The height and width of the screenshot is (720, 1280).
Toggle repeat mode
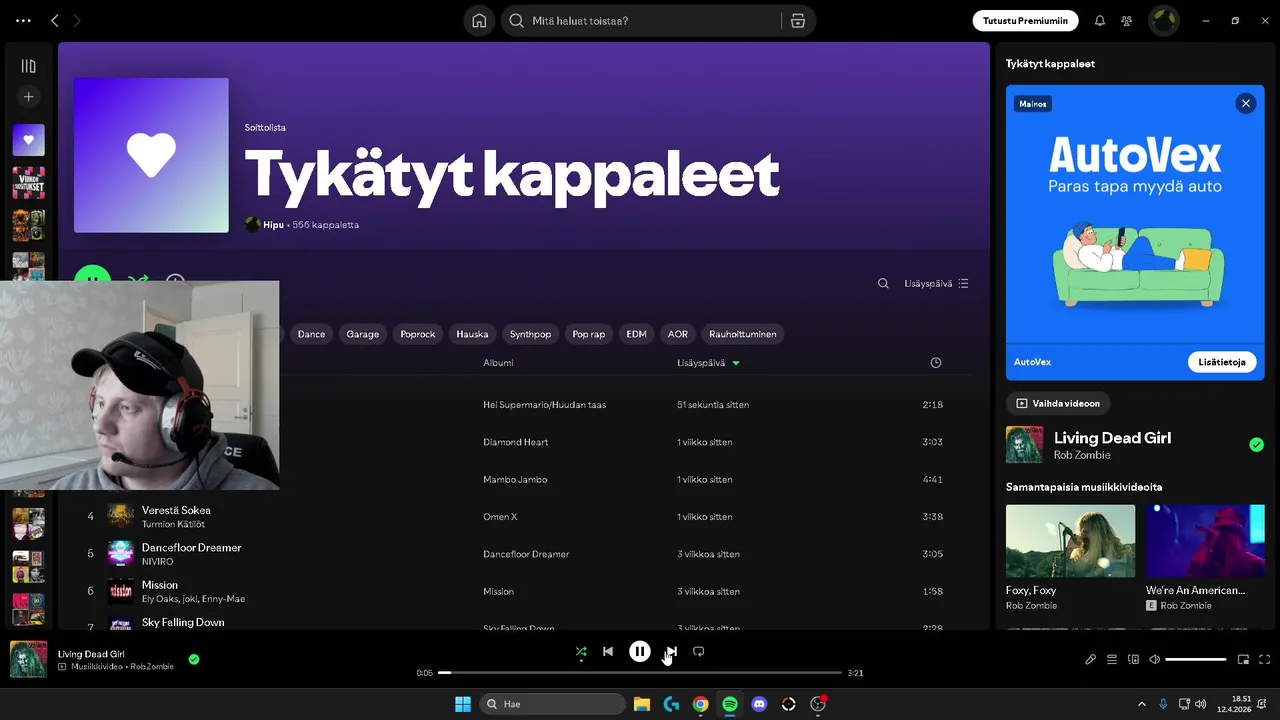tap(699, 652)
